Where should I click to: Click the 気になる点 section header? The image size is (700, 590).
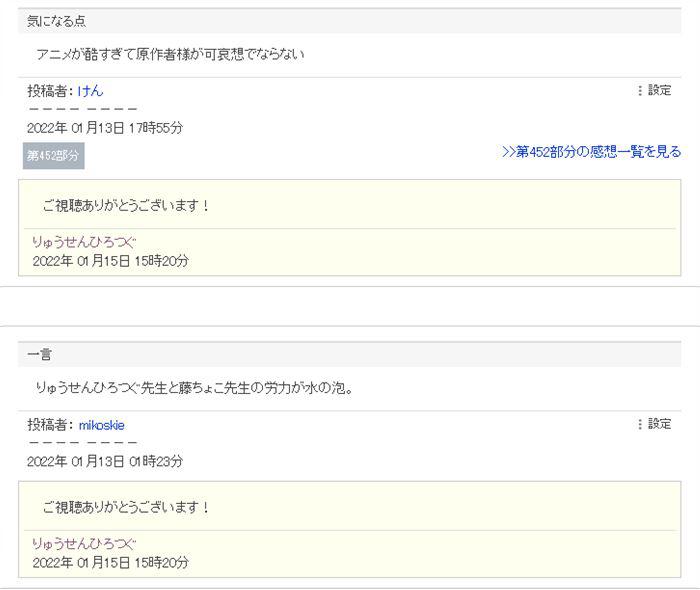click(56, 21)
